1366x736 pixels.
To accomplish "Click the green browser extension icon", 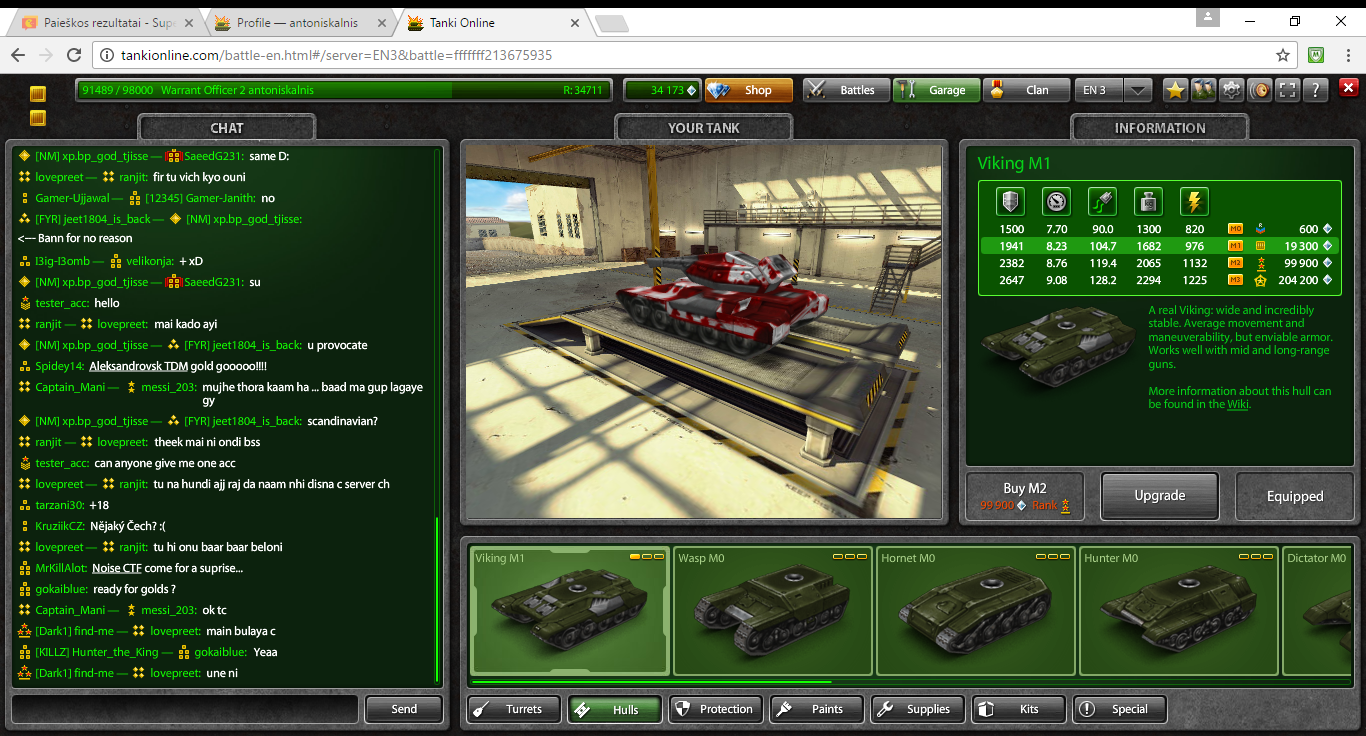I will [1317, 55].
